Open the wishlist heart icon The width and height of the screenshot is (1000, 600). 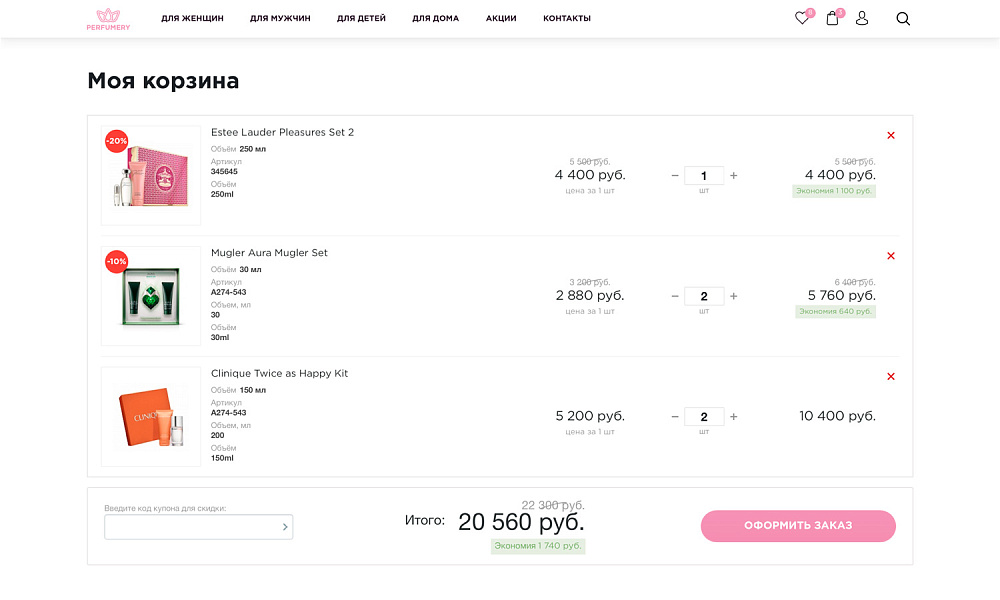point(801,18)
